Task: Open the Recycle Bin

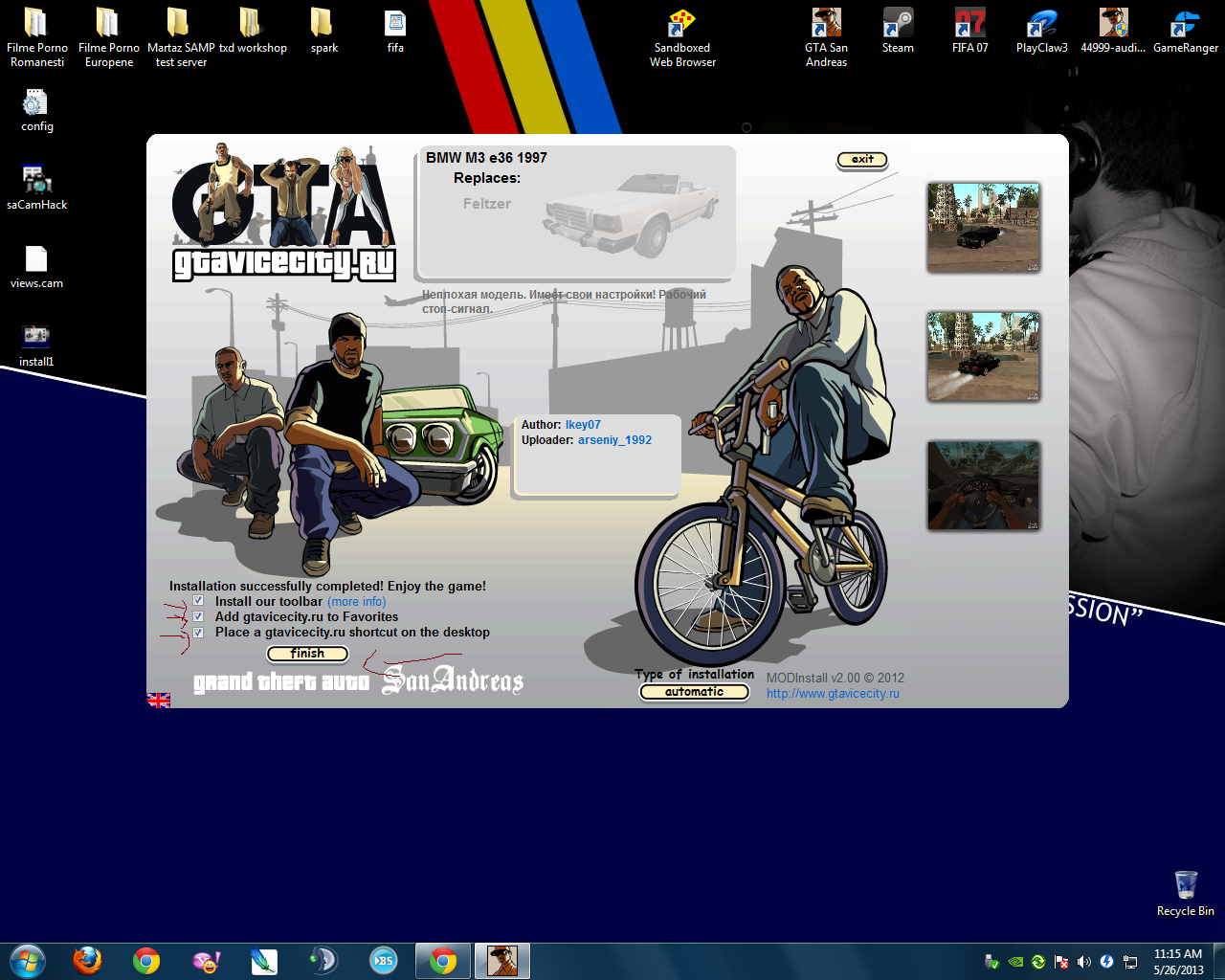Action: point(1185,894)
